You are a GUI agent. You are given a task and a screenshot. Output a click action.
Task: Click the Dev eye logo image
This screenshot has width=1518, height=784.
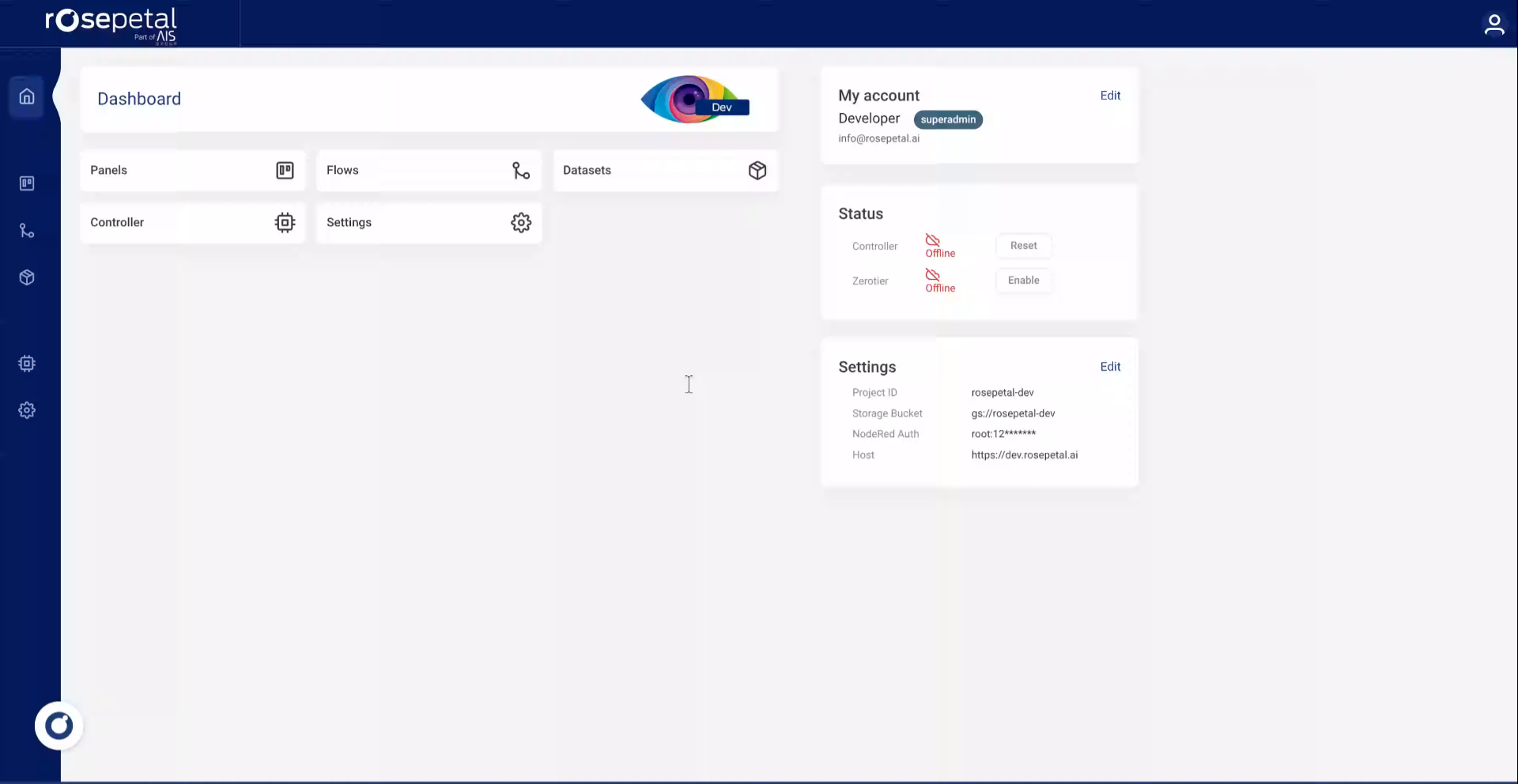tap(693, 100)
